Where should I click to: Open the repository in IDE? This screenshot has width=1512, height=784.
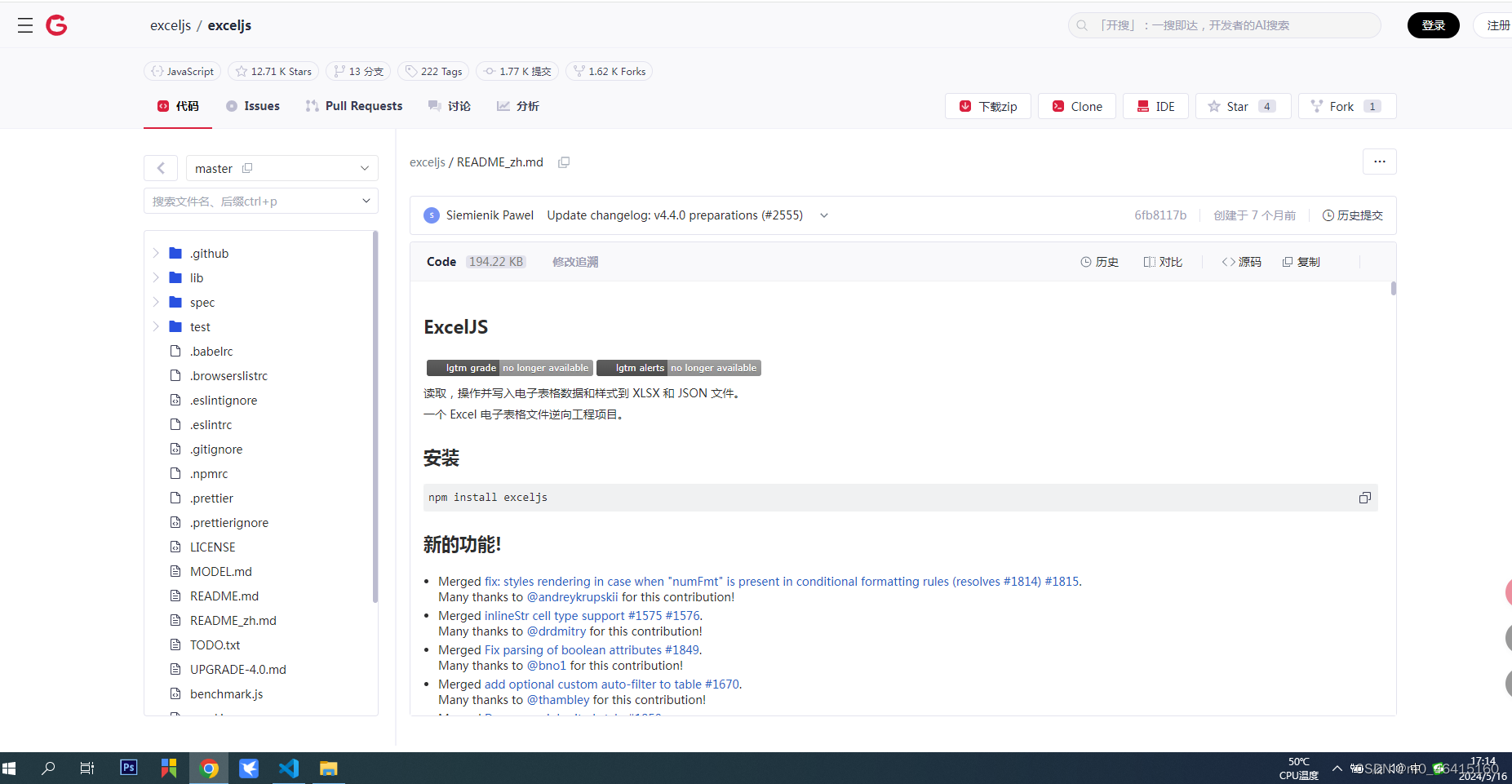tap(1155, 106)
